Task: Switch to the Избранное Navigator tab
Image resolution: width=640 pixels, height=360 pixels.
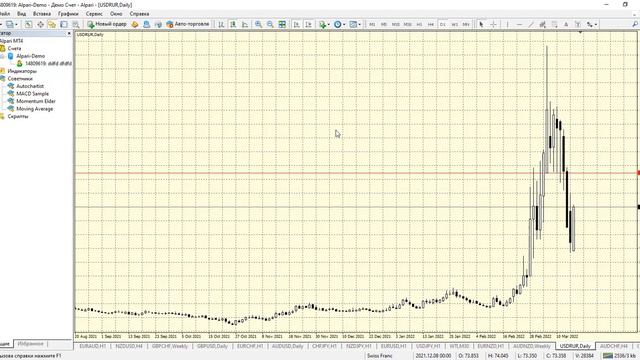Action: pos(30,344)
